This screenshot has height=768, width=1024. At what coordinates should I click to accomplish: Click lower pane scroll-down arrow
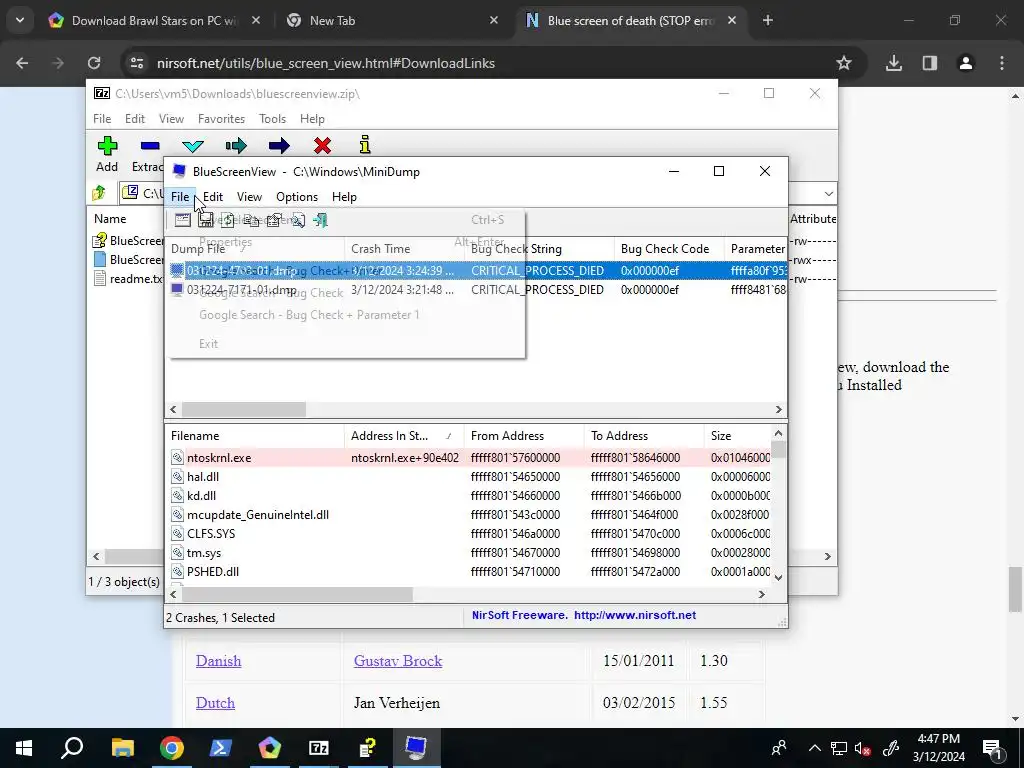[x=778, y=577]
